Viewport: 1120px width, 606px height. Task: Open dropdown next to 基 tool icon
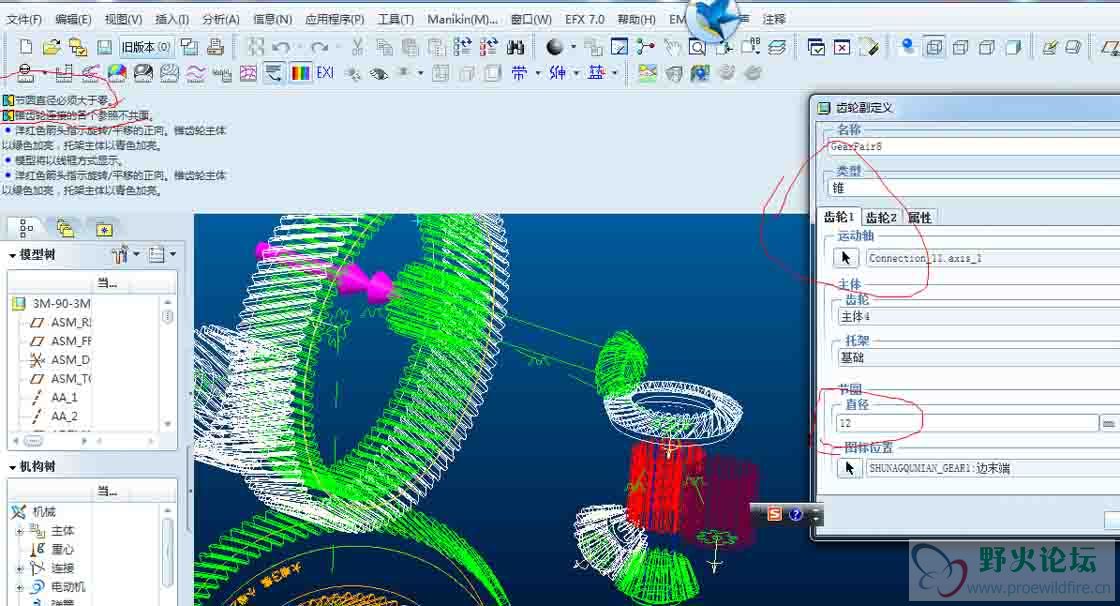[615, 73]
